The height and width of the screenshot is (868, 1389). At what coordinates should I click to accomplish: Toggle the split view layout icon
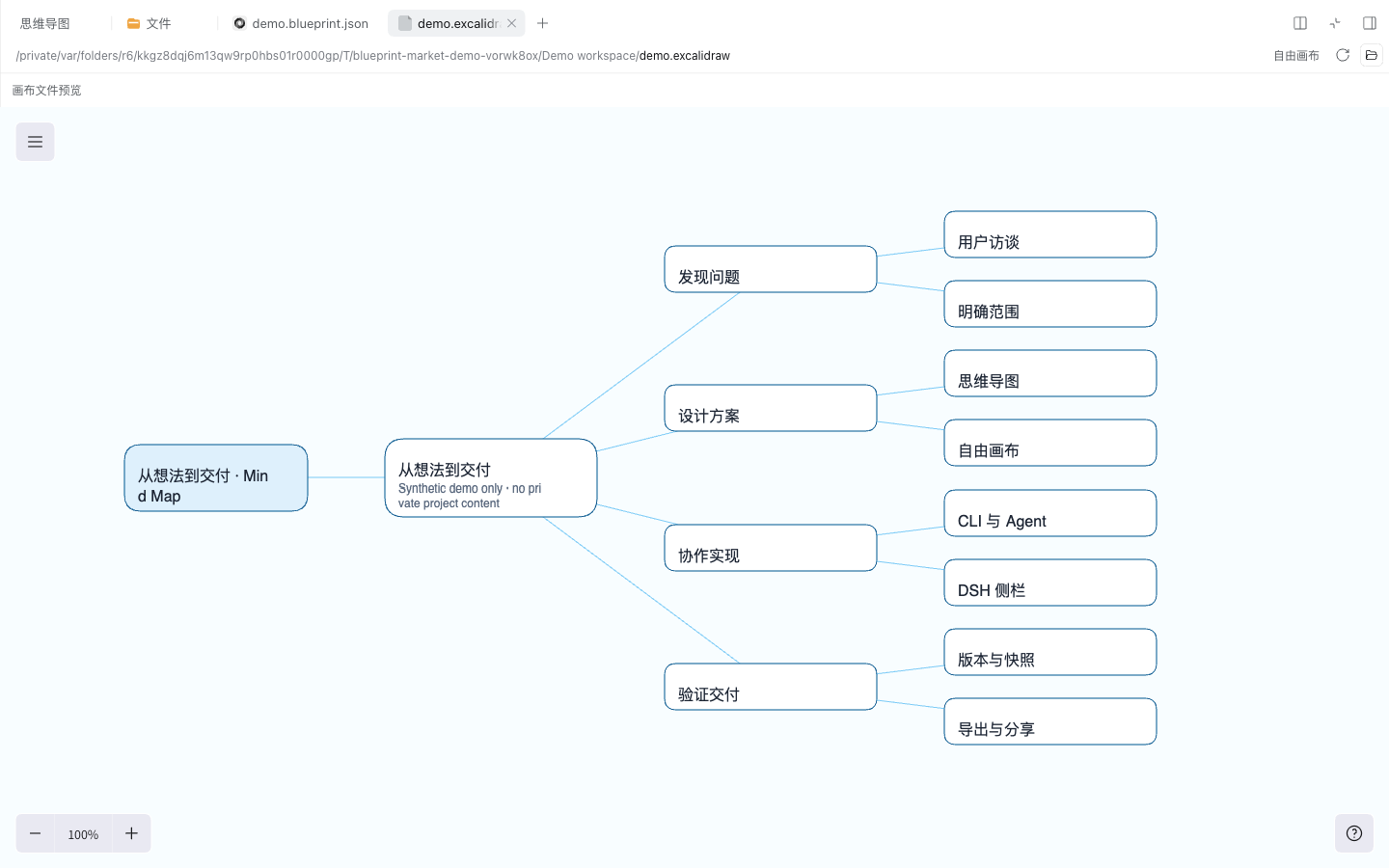pyautogui.click(x=1300, y=23)
